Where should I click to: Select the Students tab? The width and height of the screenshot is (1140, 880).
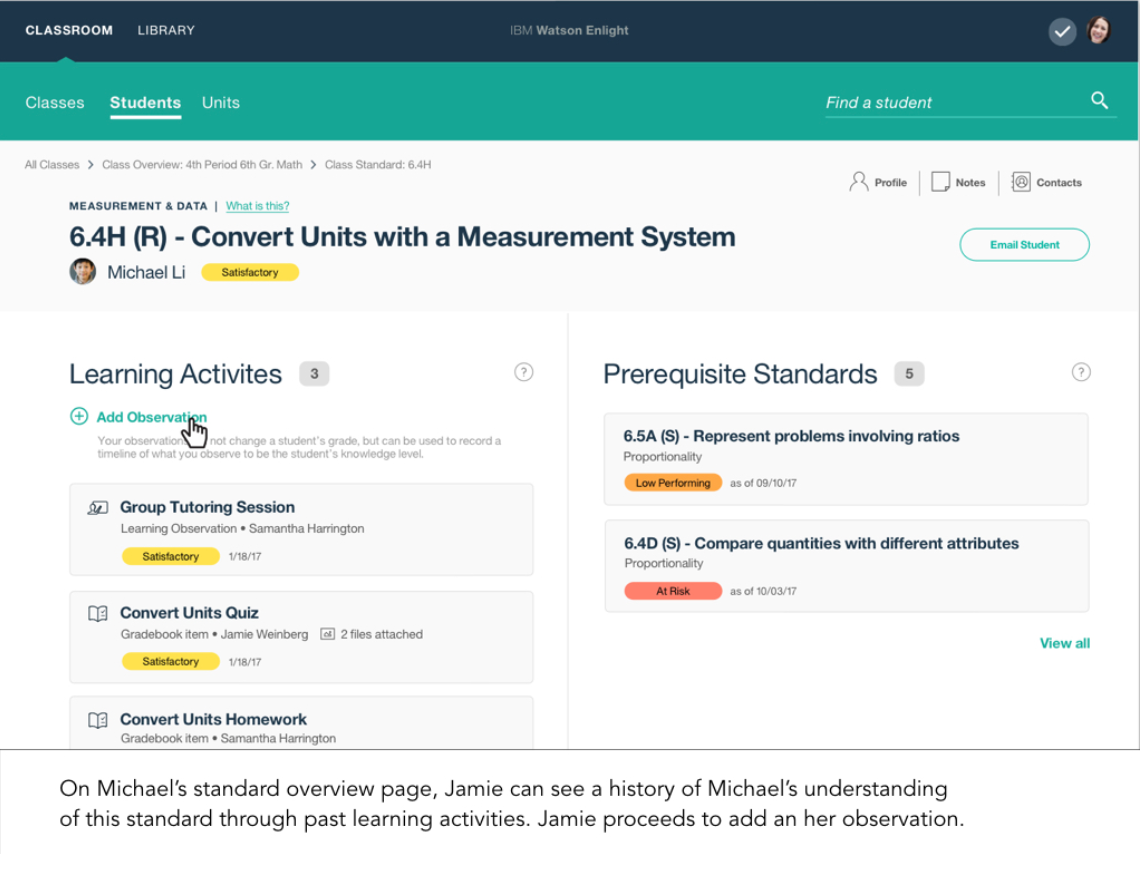145,103
